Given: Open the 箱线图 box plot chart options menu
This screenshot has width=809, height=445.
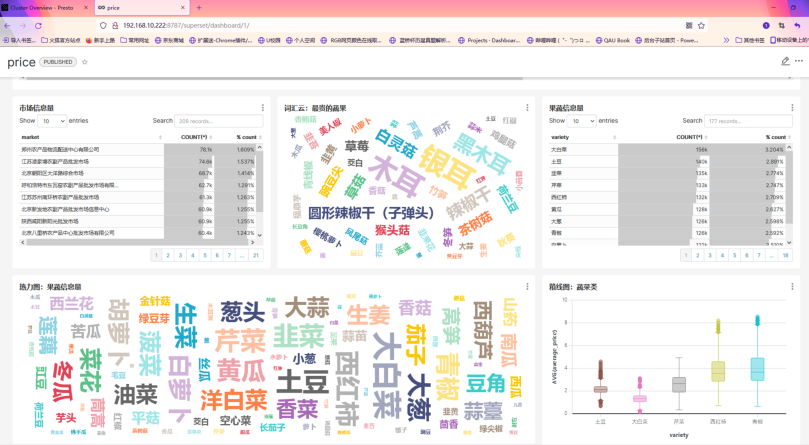Looking at the screenshot, I should pyautogui.click(x=793, y=287).
